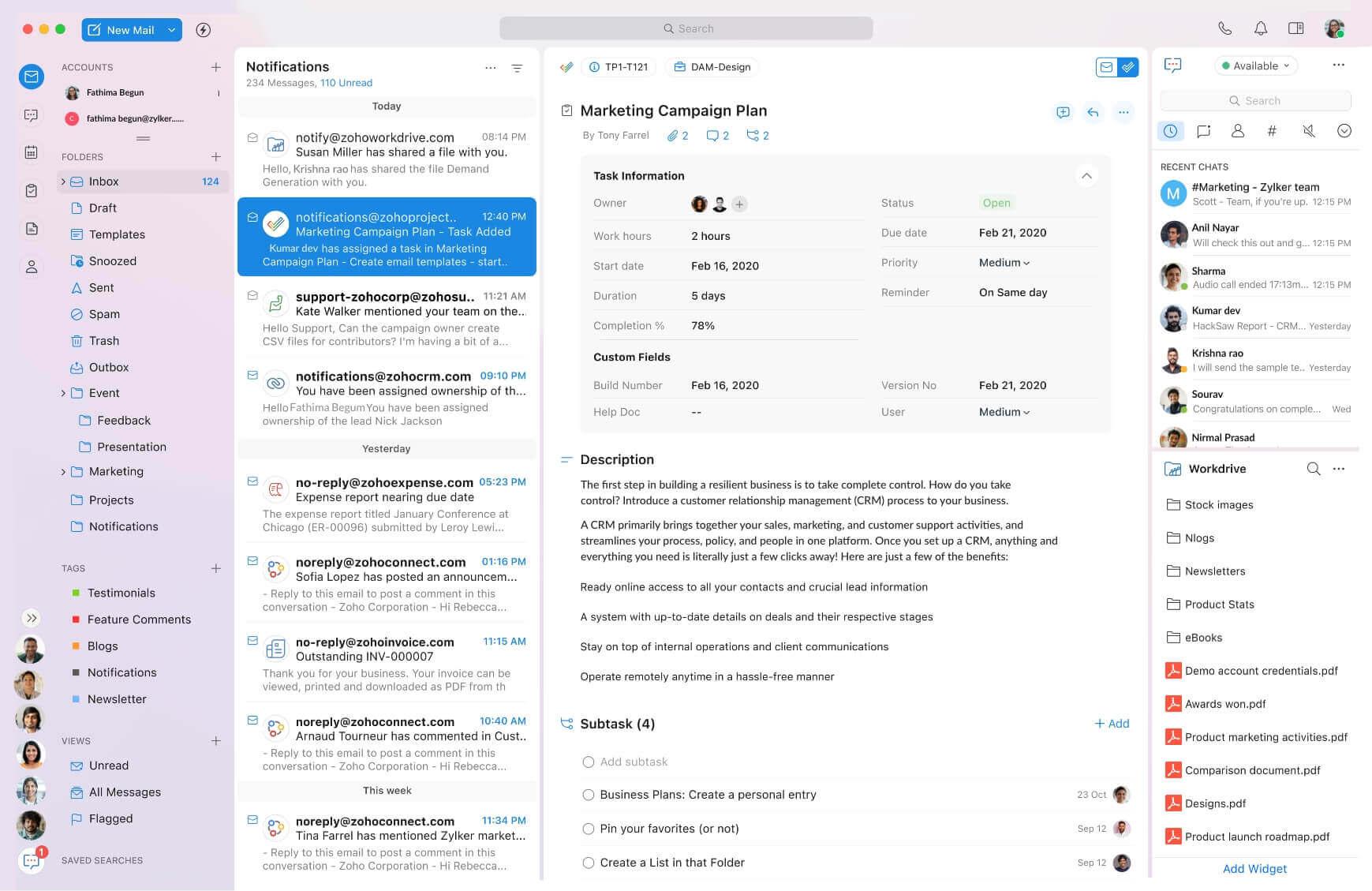Toggle read status of zohoinvoice mail

click(x=252, y=641)
